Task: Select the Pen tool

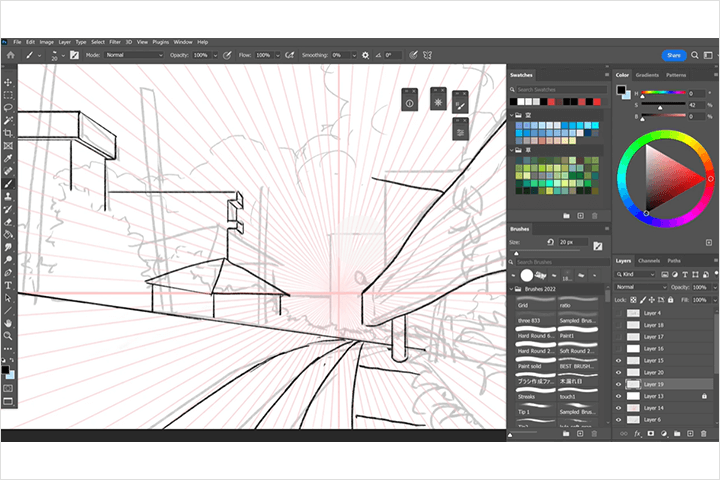Action: tap(8, 273)
